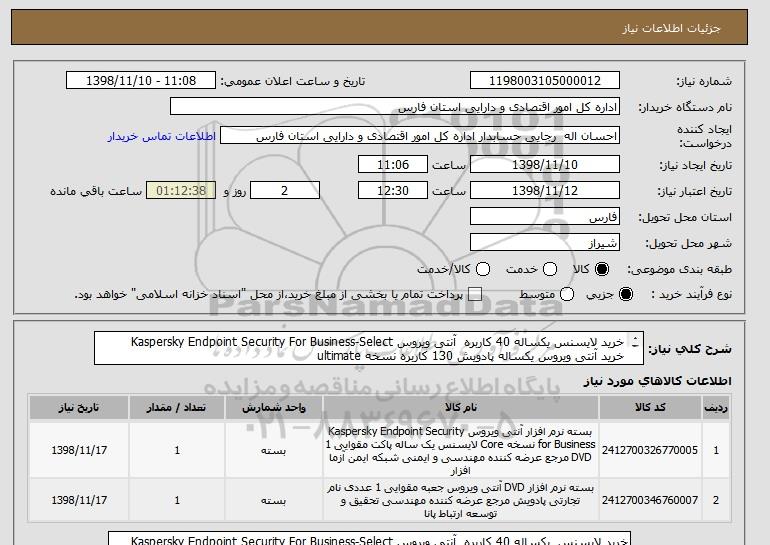Image resolution: width=770 pixels, height=545 pixels.
Task: Click the بسته unit in row 1
Action: [274, 451]
